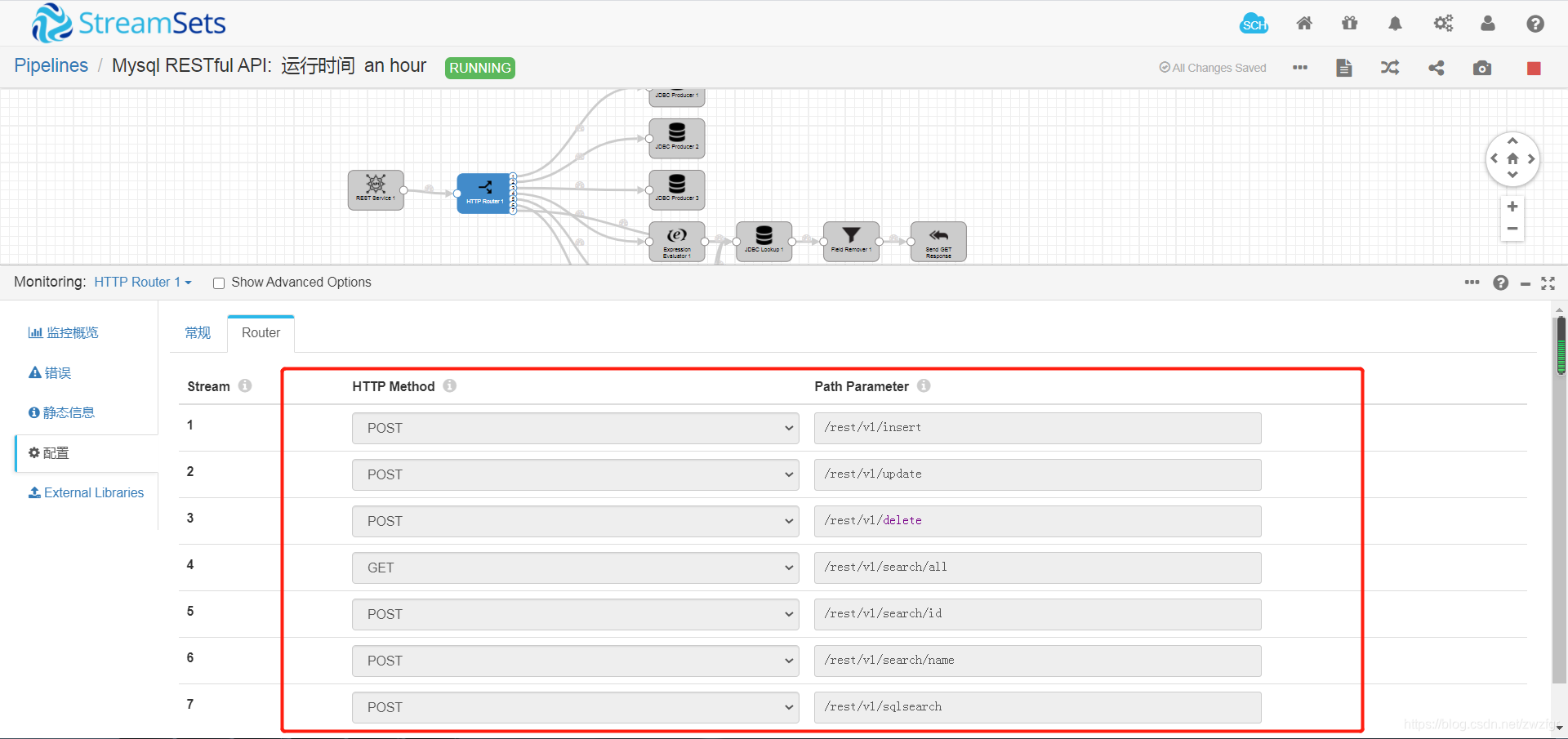The image size is (1568, 739).
Task: Open help question mark in top bar
Action: click(1535, 24)
